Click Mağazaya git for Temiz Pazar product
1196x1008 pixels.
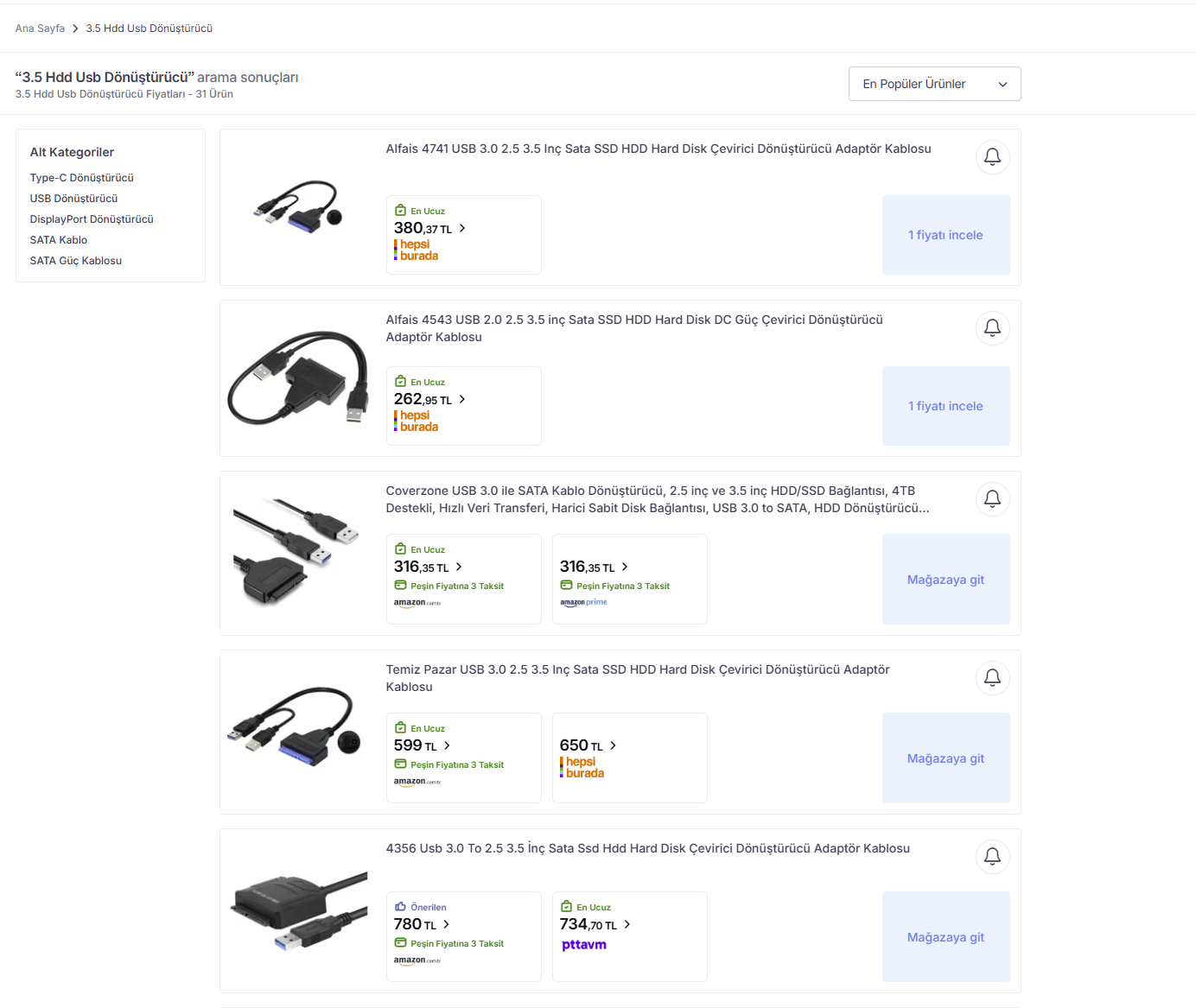945,758
